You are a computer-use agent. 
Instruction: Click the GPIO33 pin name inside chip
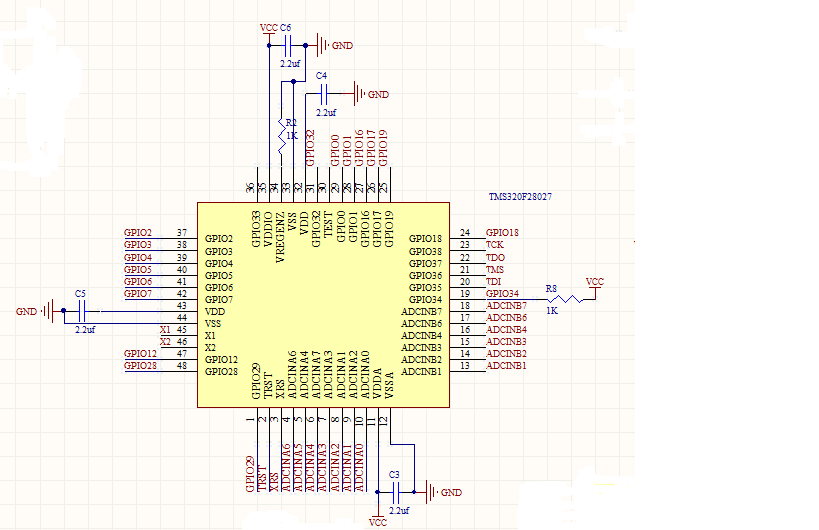click(255, 229)
